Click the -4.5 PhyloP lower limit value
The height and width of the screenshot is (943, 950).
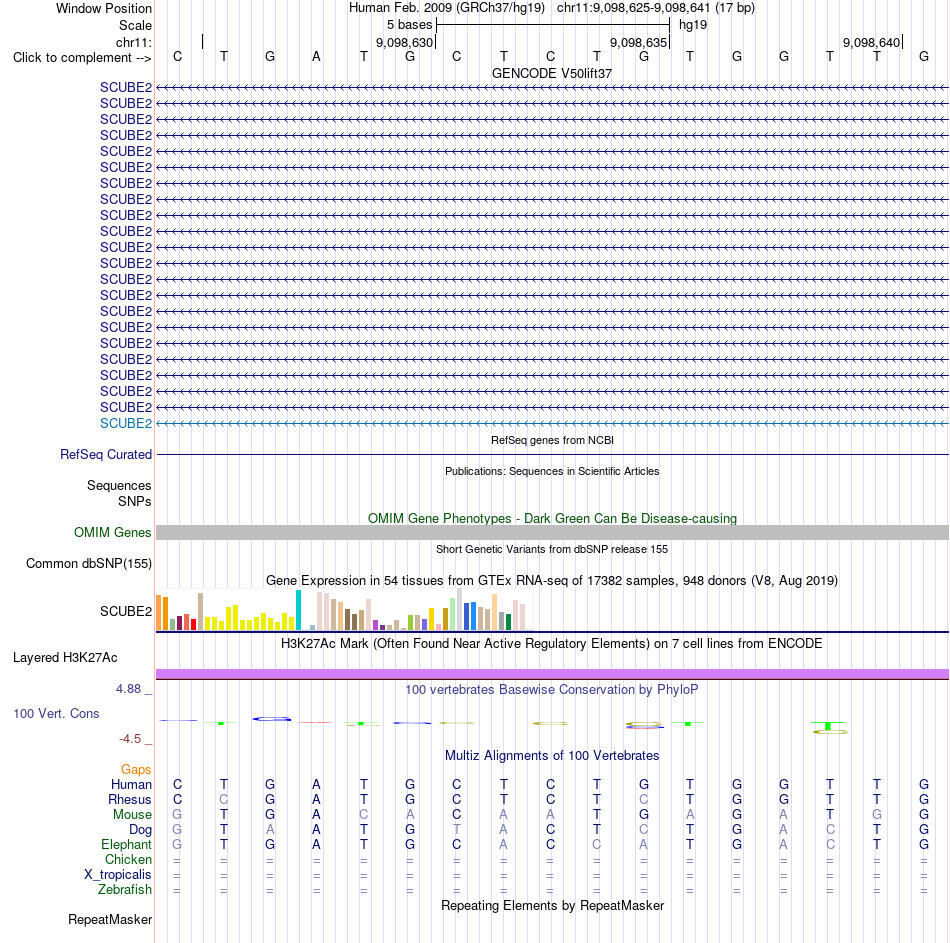point(130,739)
